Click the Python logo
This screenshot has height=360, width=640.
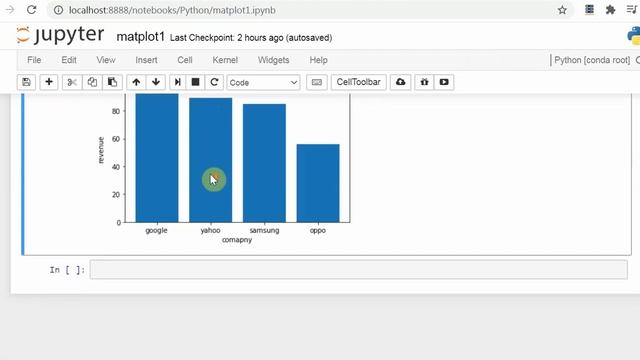(x=634, y=36)
